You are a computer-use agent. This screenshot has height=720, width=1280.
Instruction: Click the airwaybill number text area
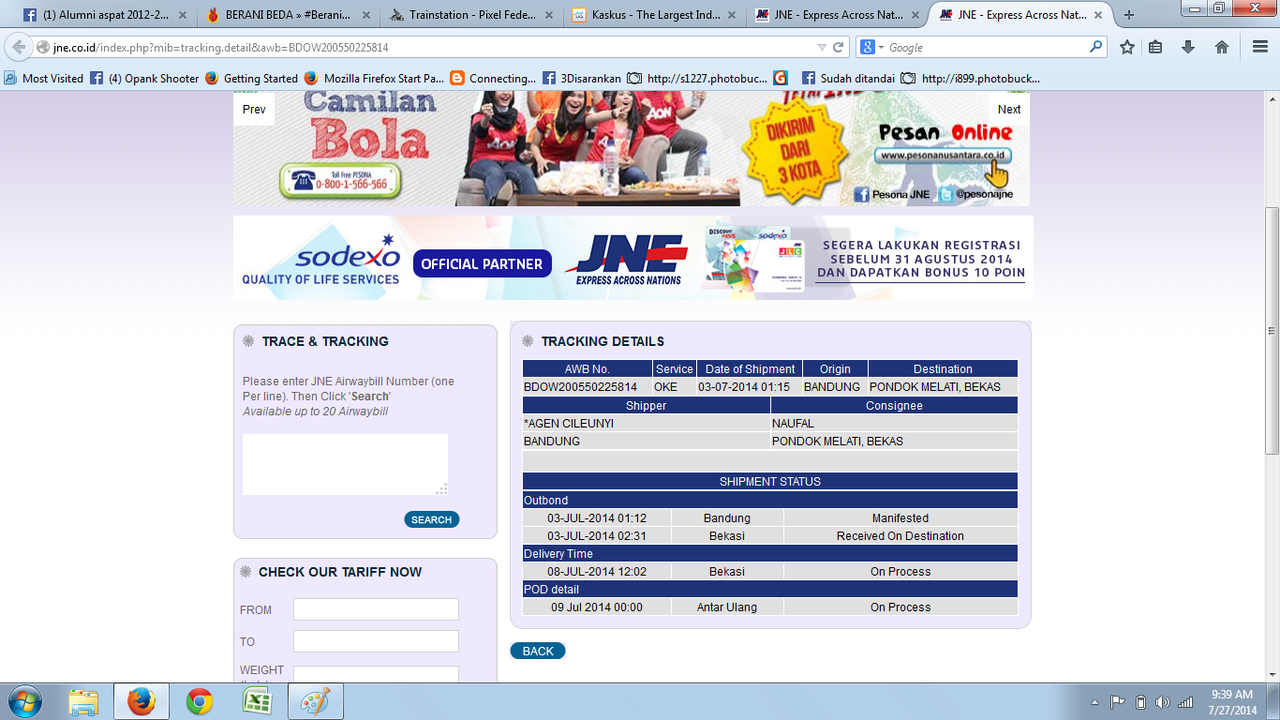point(345,464)
